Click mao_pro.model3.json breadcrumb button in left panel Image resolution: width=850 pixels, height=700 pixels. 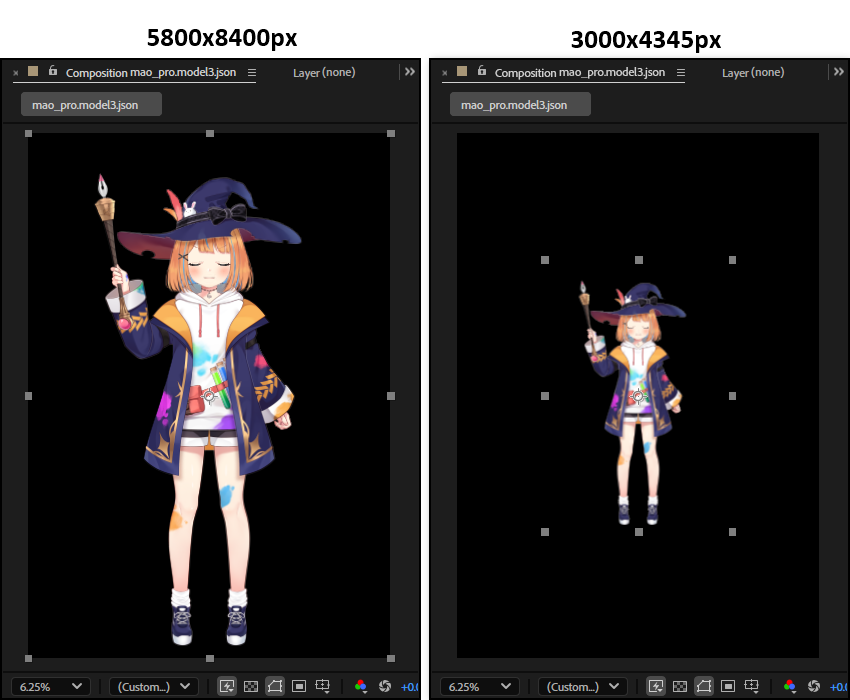(91, 104)
